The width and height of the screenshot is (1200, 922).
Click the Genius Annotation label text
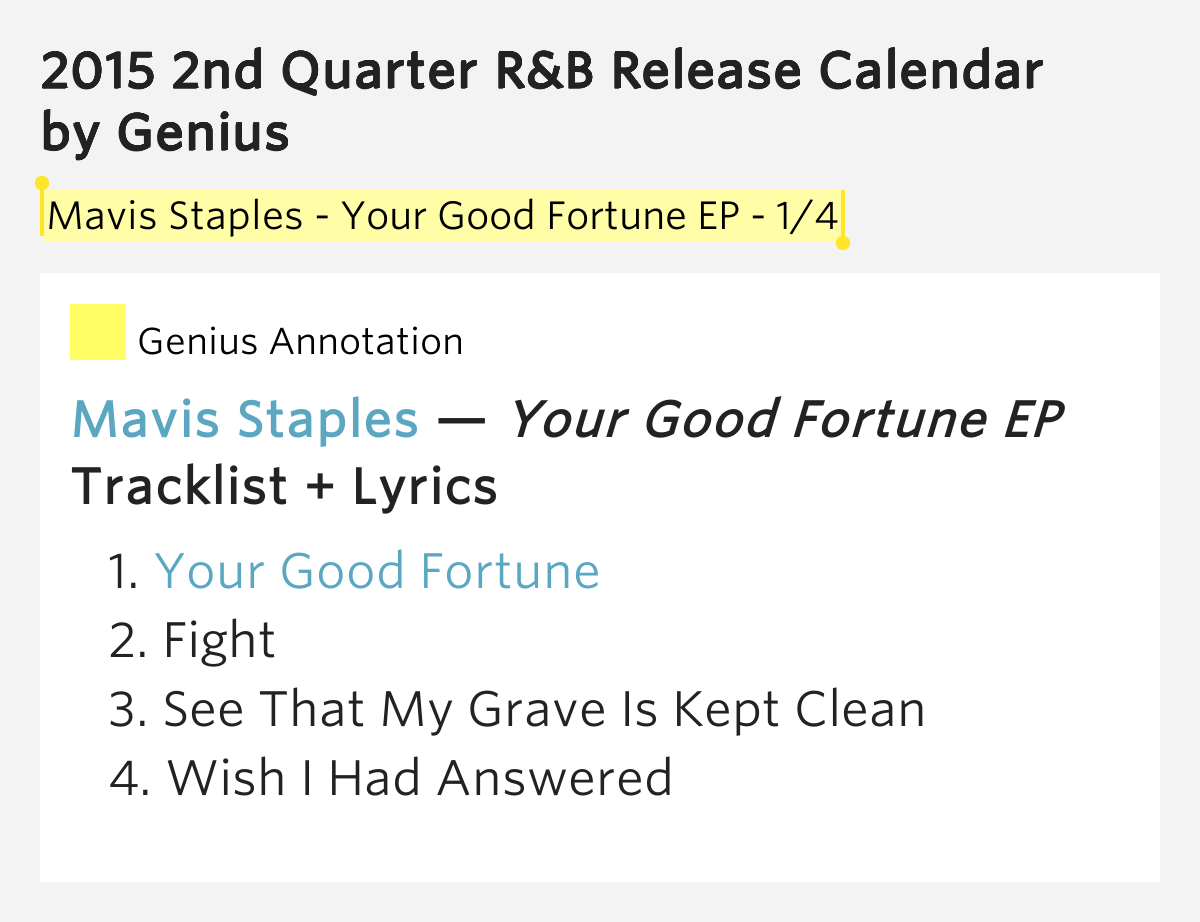point(300,342)
